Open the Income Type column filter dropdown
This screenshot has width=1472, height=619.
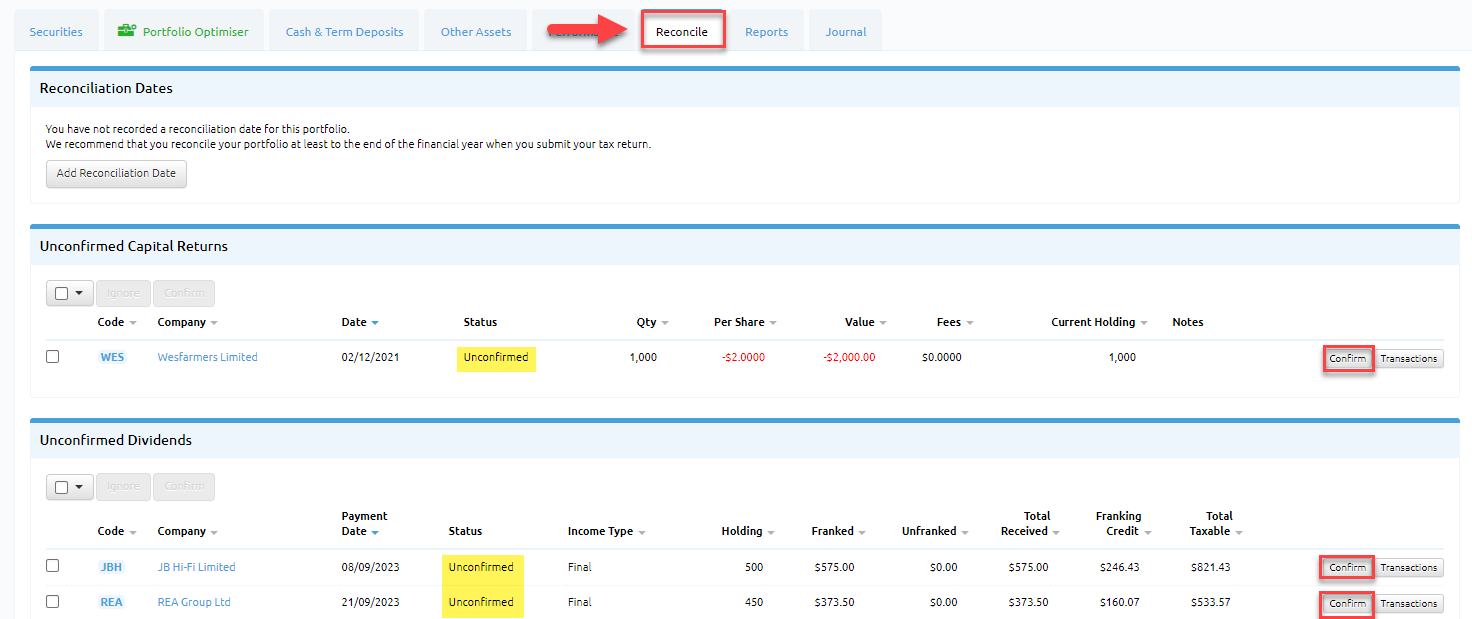coord(642,532)
